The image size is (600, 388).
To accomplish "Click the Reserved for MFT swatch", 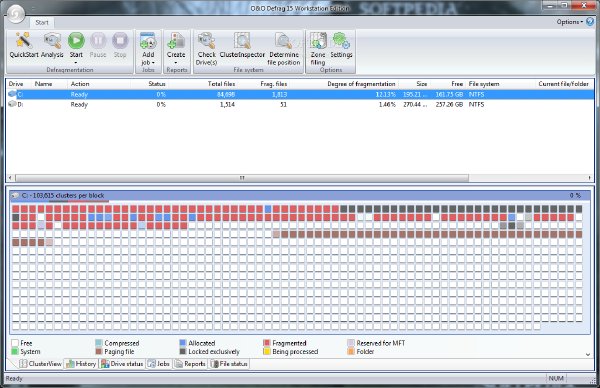I will click(x=351, y=343).
